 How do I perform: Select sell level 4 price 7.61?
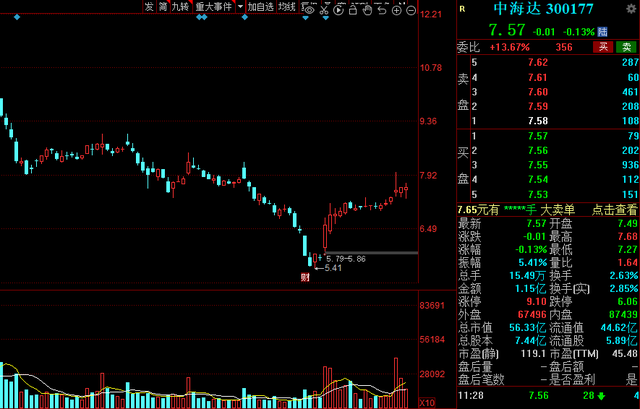tap(538, 77)
